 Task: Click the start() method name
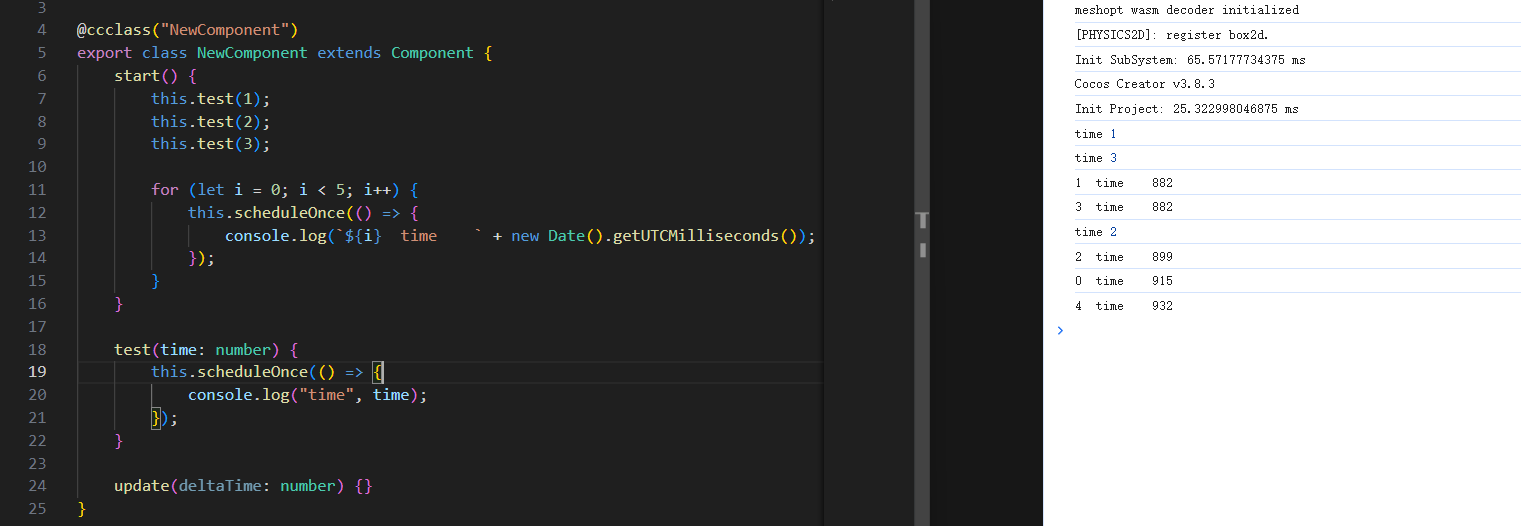pos(137,75)
